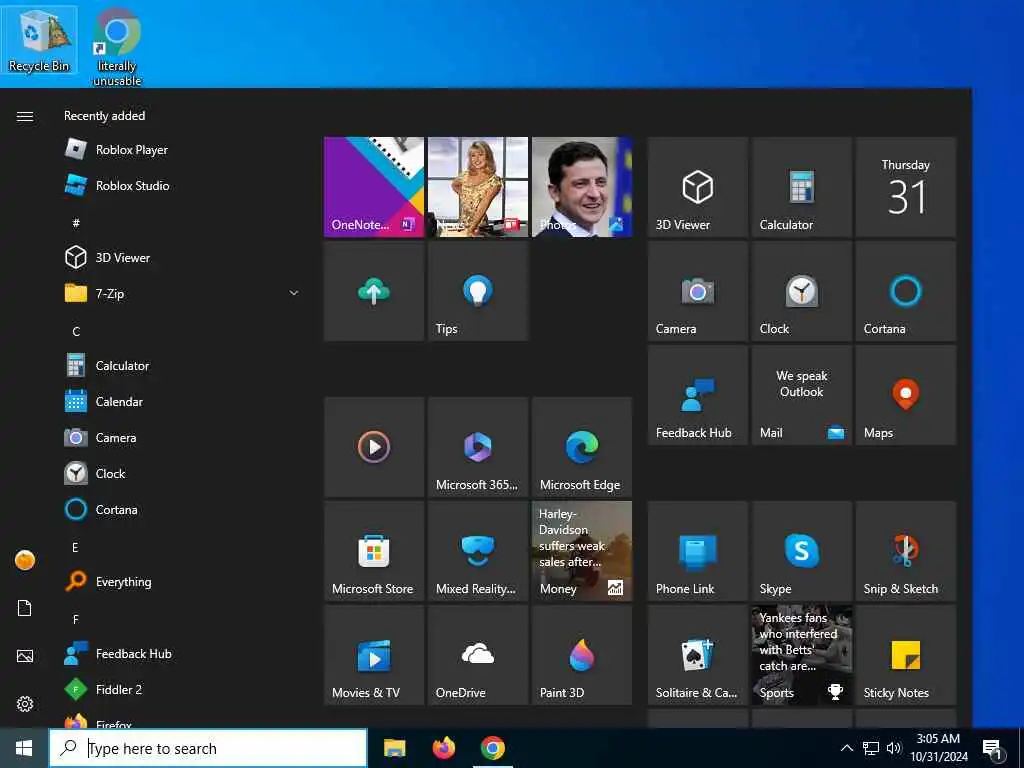The height and width of the screenshot is (768, 1024).
Task: Open the Phone Link tile
Action: click(x=697, y=551)
